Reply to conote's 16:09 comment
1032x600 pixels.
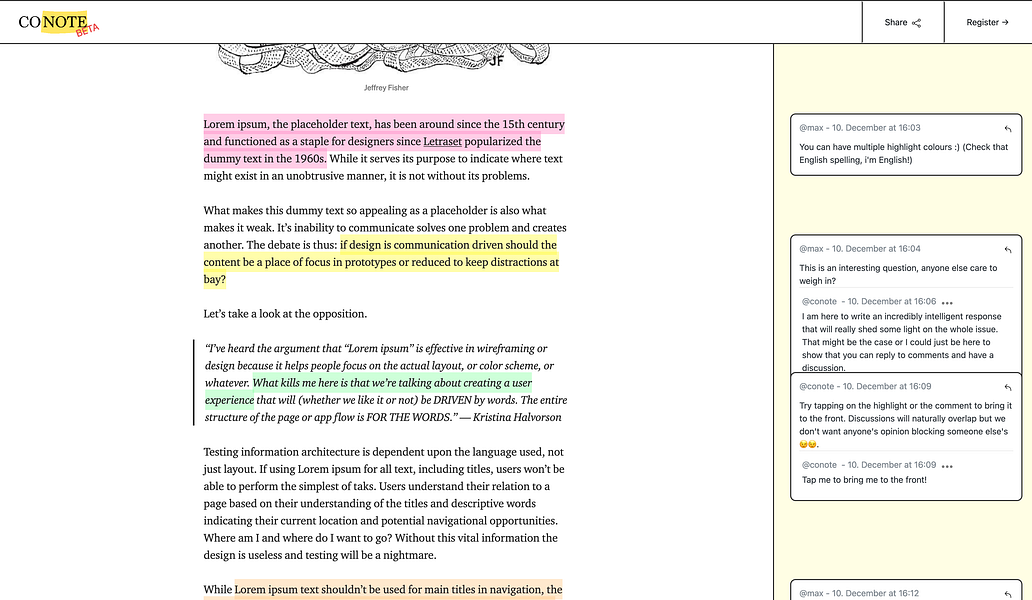pyautogui.click(x=1008, y=388)
